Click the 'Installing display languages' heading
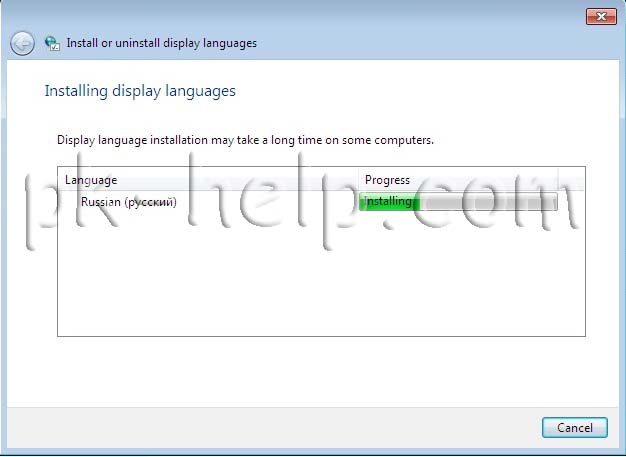The height and width of the screenshot is (457, 626). click(140, 91)
